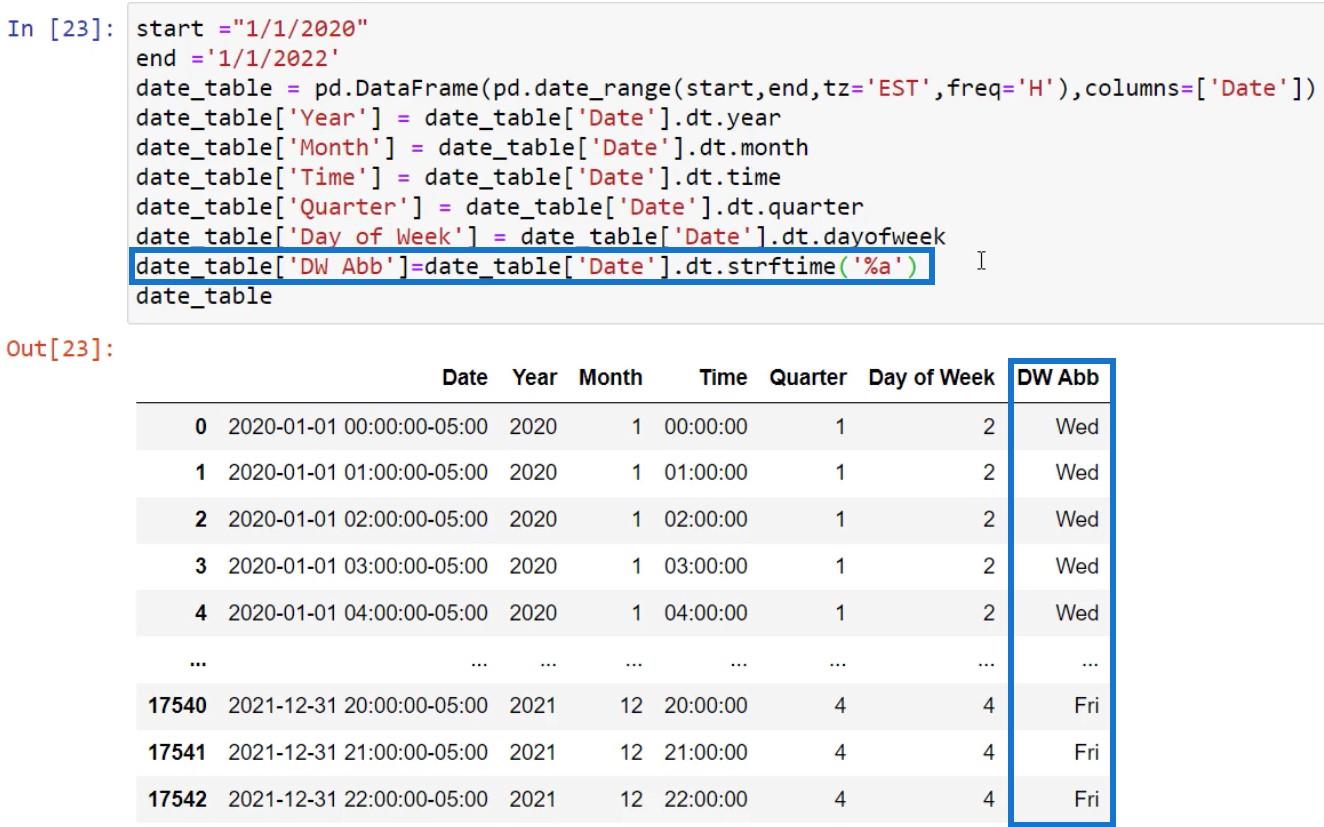Click the start ="1/1/2020" code line
1324x827 pixels.
tap(252, 28)
